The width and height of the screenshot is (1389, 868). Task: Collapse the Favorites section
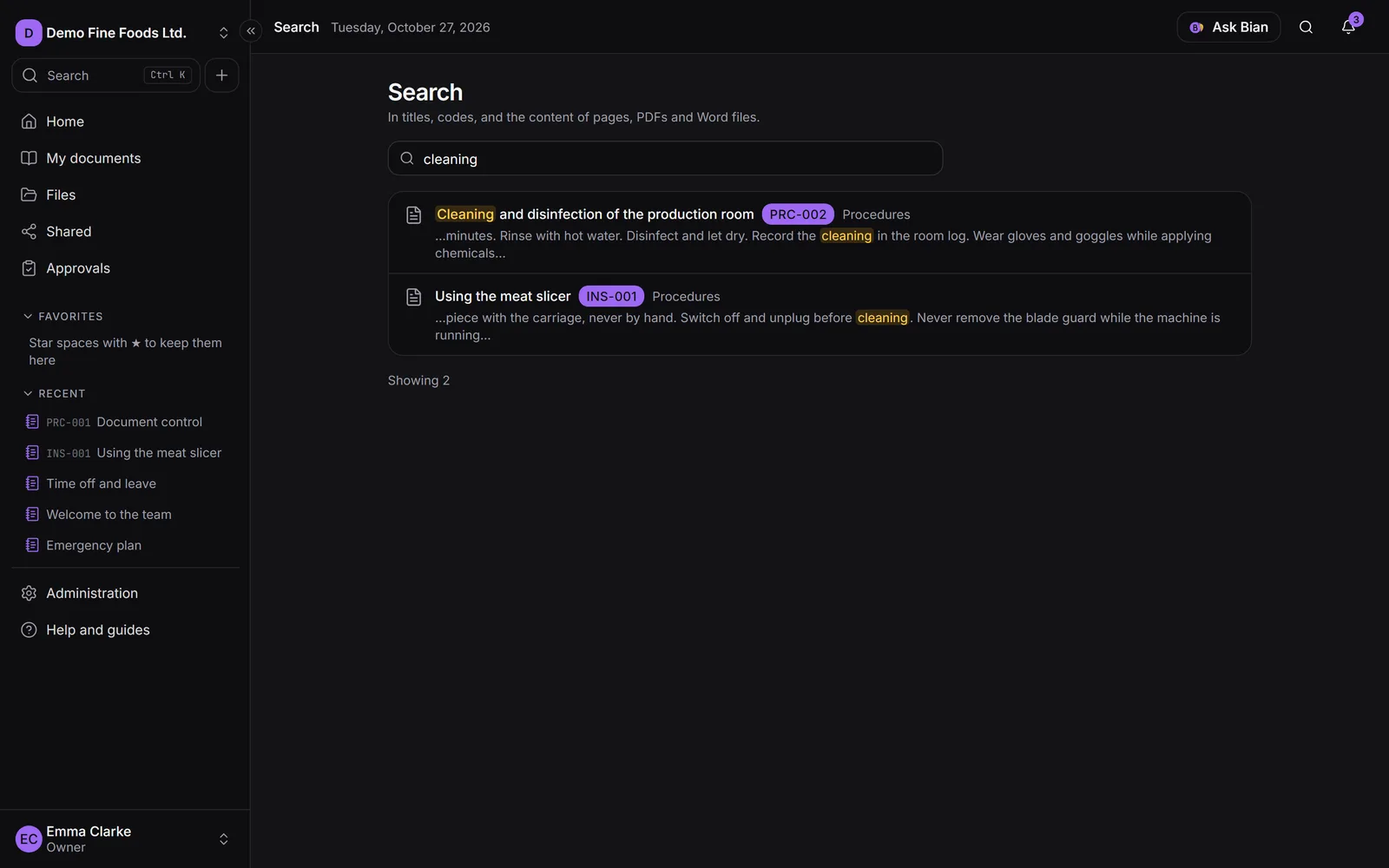63,317
